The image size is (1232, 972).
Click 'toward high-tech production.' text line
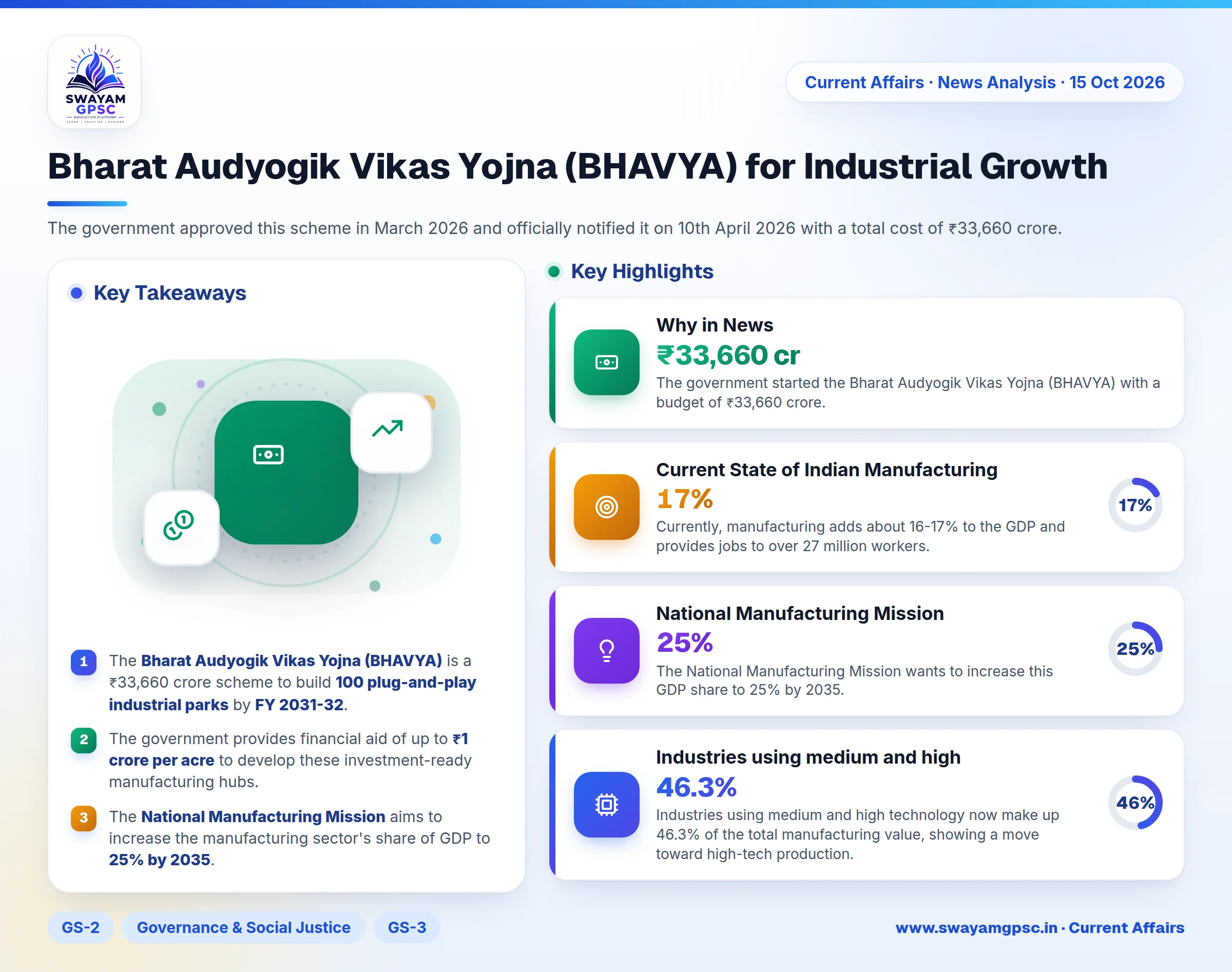click(755, 854)
